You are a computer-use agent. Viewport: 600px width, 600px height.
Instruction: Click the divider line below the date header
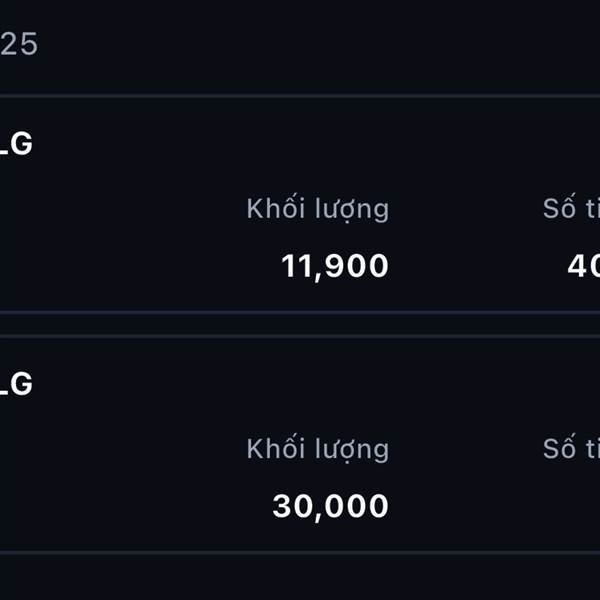click(x=300, y=96)
